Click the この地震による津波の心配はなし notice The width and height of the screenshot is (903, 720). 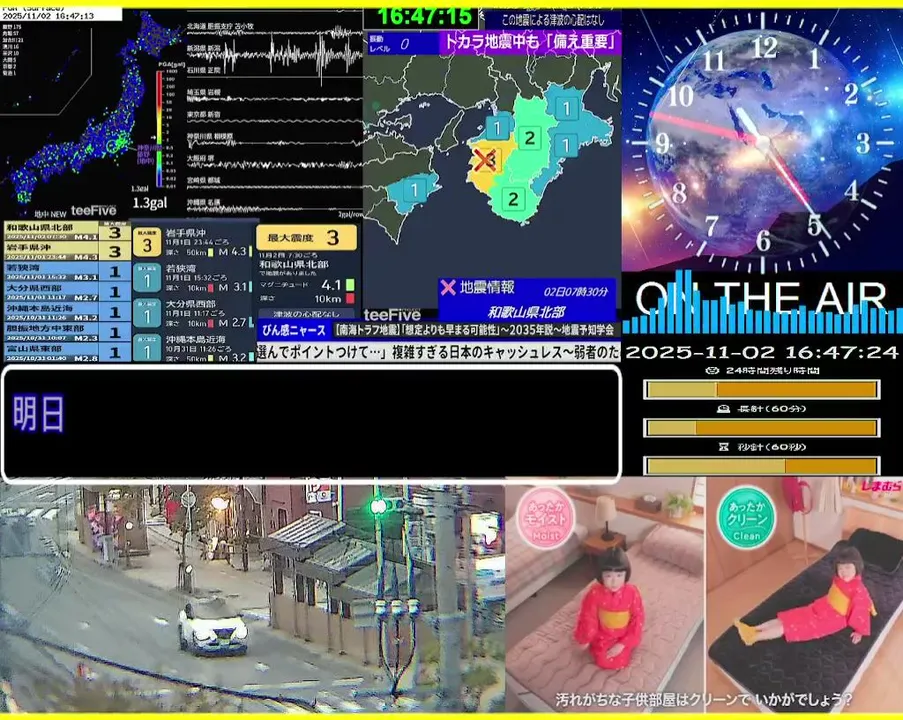pyautogui.click(x=553, y=20)
